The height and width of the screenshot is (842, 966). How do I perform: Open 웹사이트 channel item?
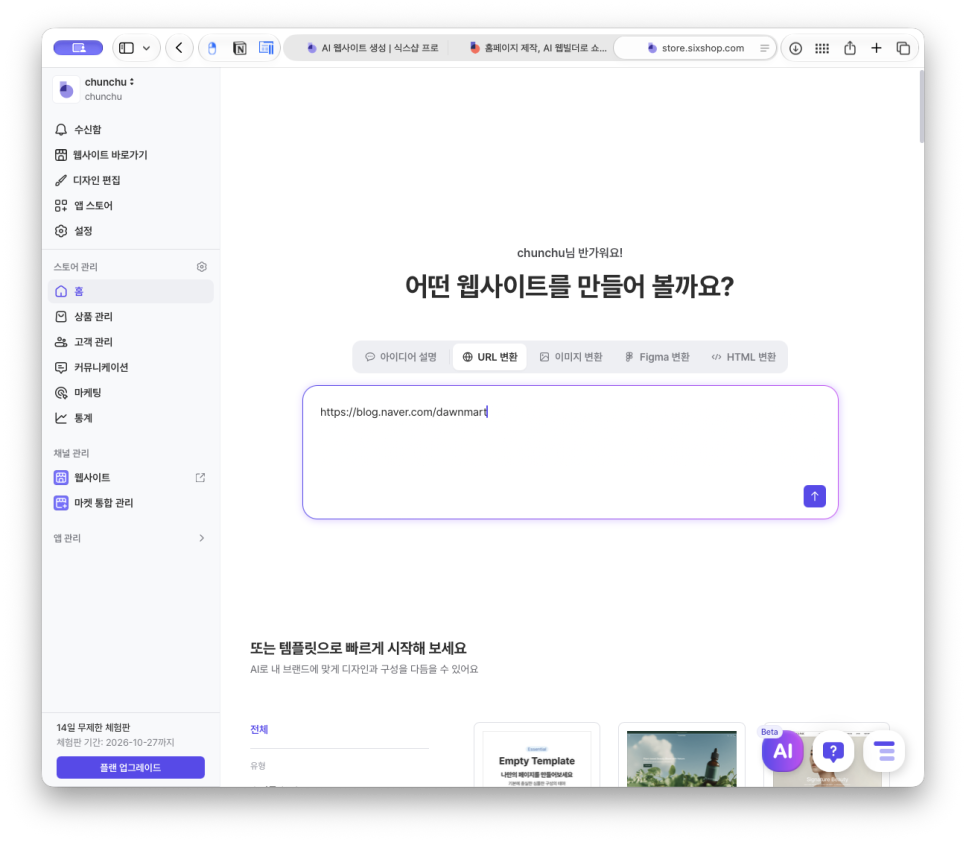[82, 477]
